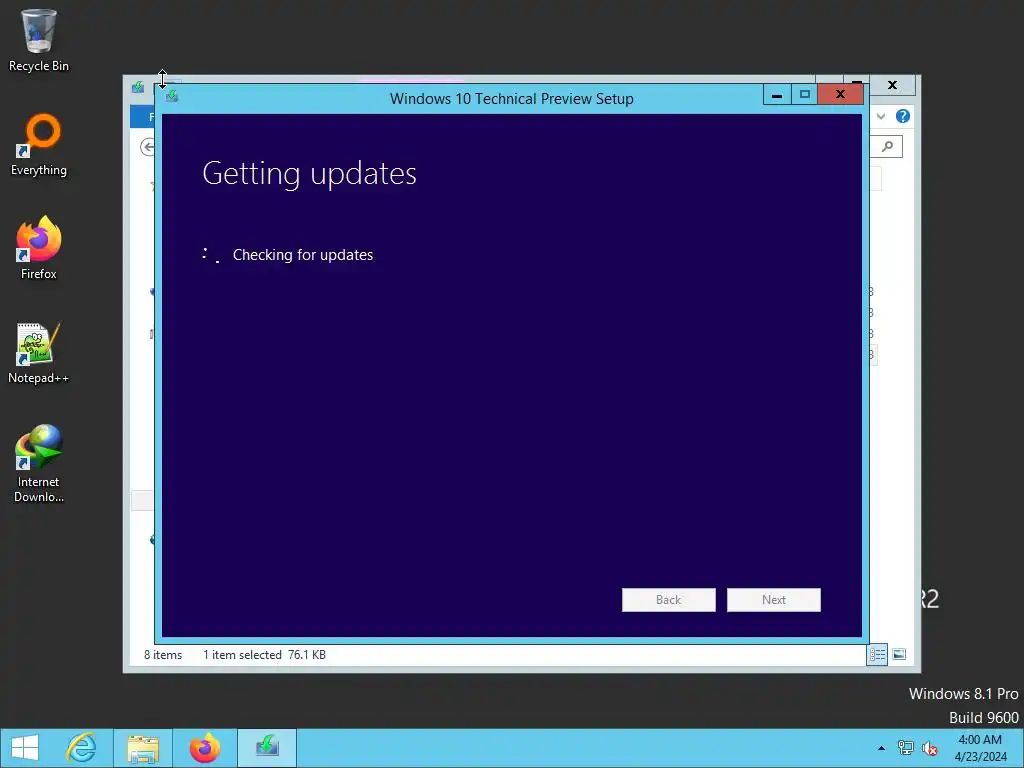This screenshot has height=768, width=1024.
Task: Click File Explorer title bar icon
Action: (138, 87)
